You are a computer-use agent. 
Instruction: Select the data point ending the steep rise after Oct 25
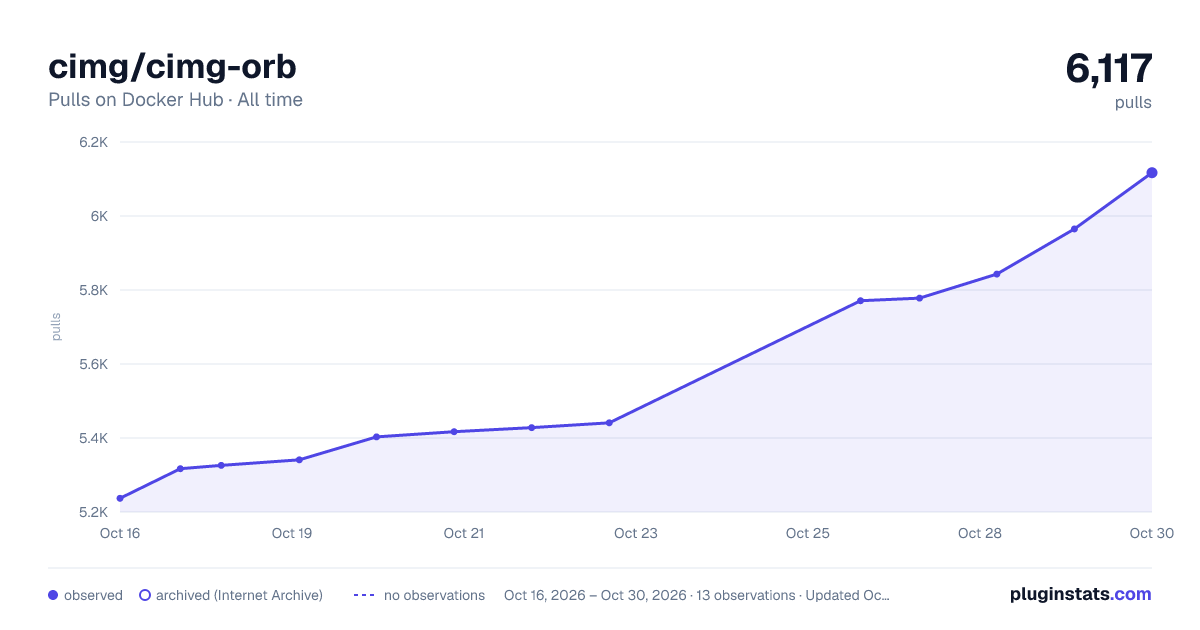(x=860, y=301)
